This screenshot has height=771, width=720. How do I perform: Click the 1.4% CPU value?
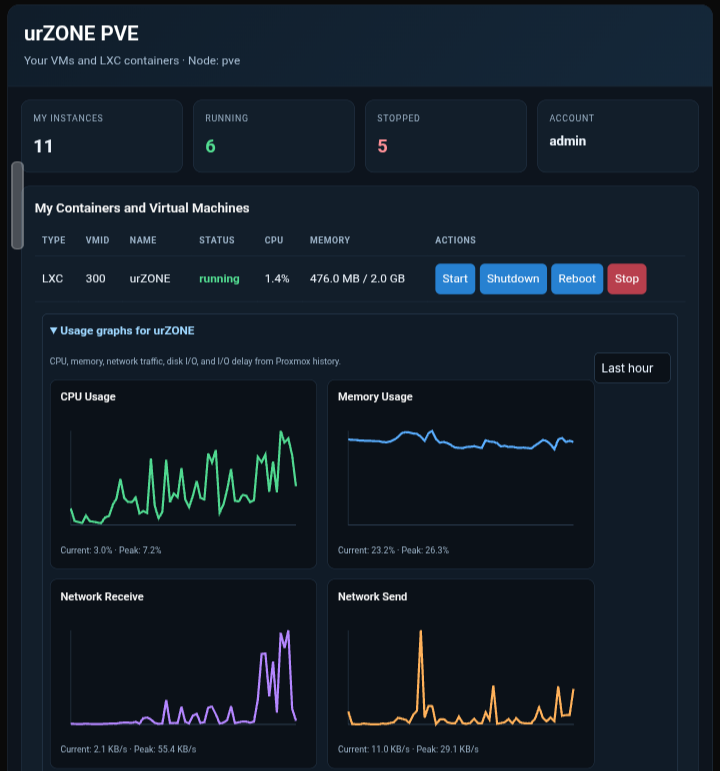(x=277, y=279)
